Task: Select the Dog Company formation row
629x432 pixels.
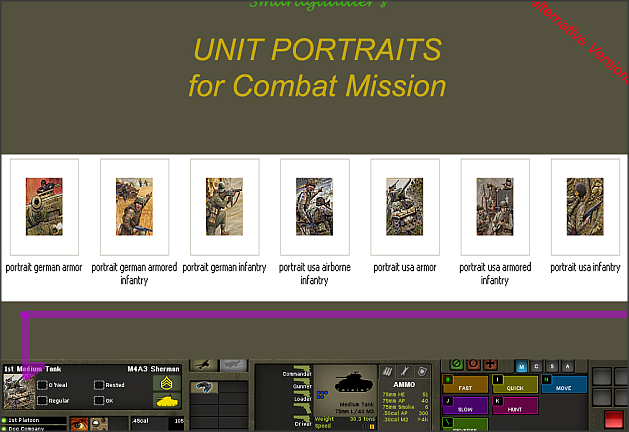Action: 33,428
